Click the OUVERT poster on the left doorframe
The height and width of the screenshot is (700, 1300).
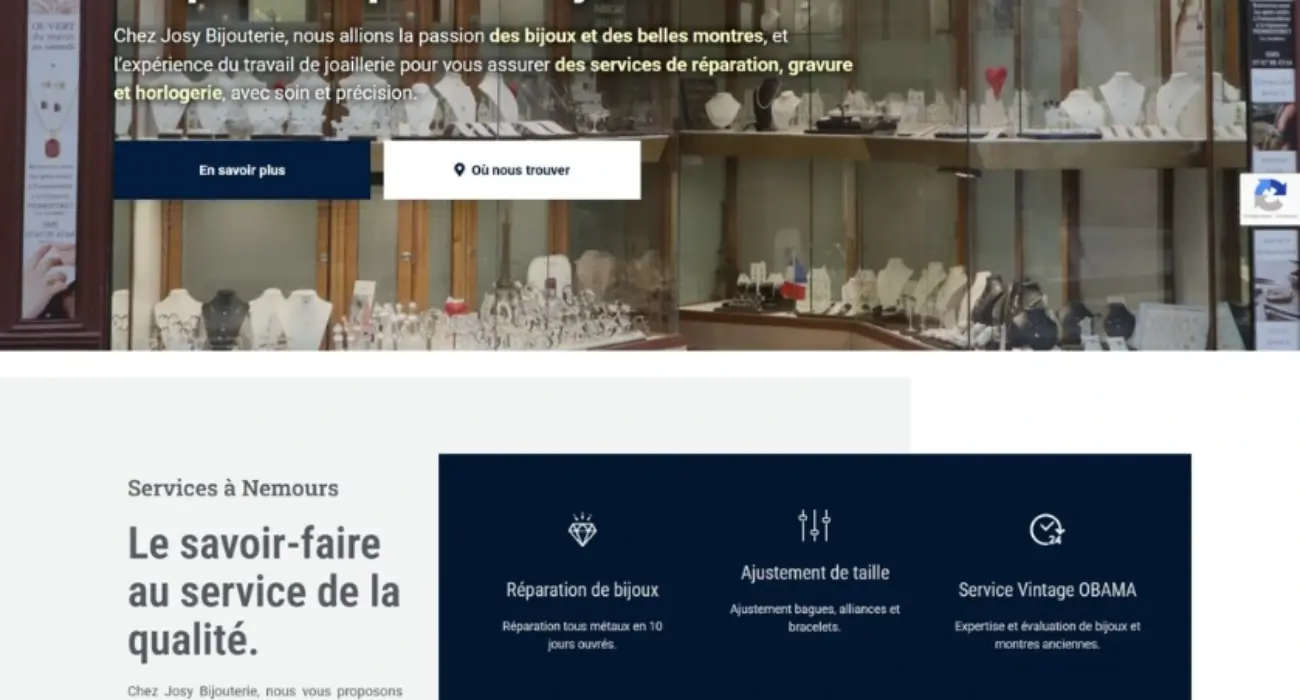coord(51,160)
